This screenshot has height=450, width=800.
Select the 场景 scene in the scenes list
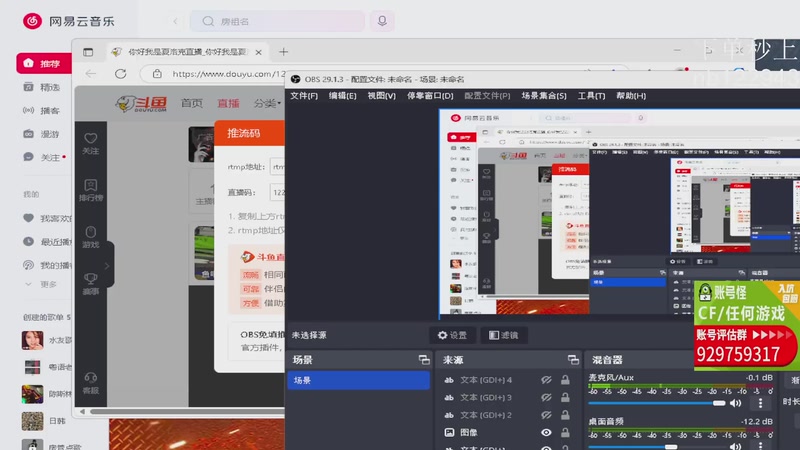358,381
